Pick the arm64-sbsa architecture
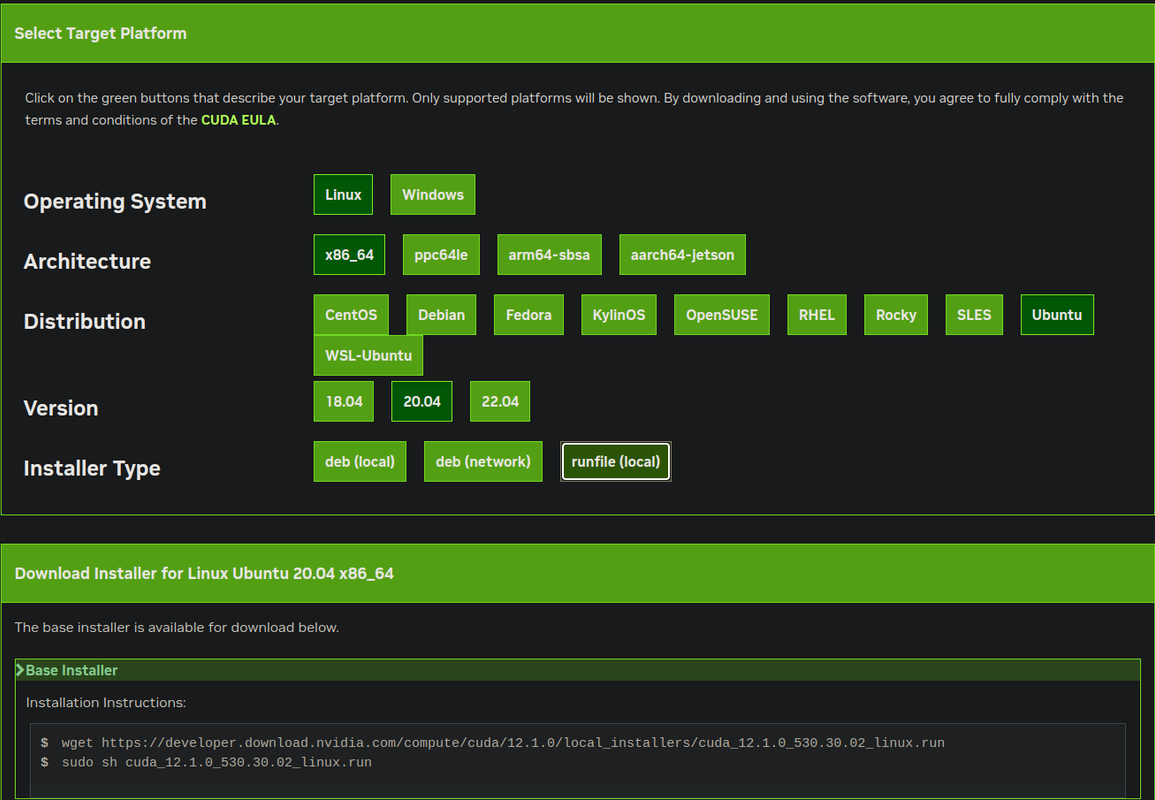This screenshot has height=800, width=1155. point(549,254)
